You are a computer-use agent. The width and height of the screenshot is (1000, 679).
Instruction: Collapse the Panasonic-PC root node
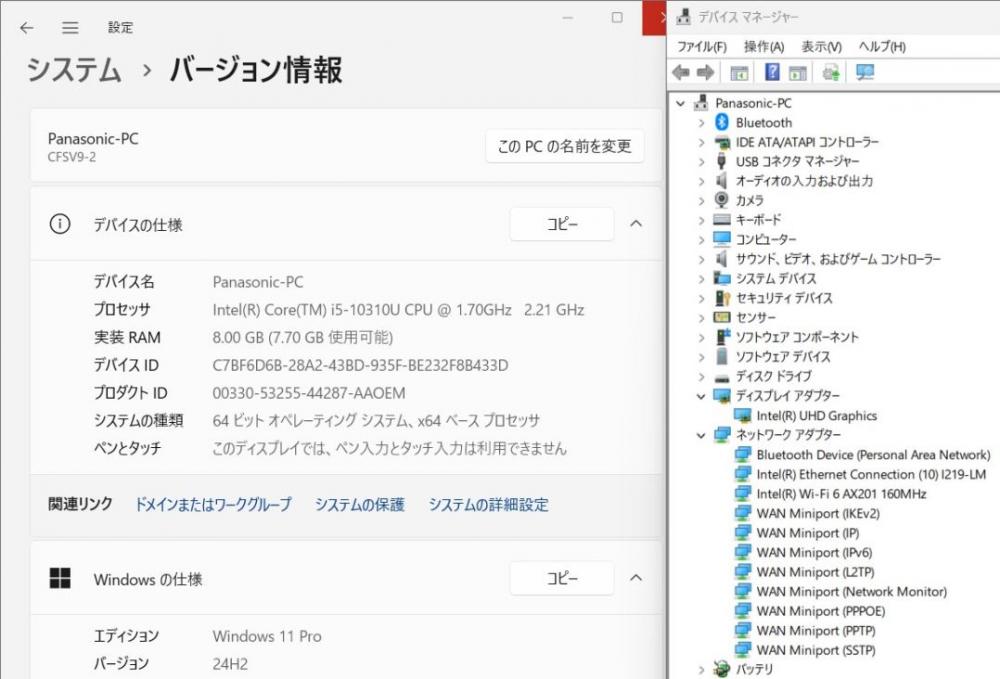(680, 103)
